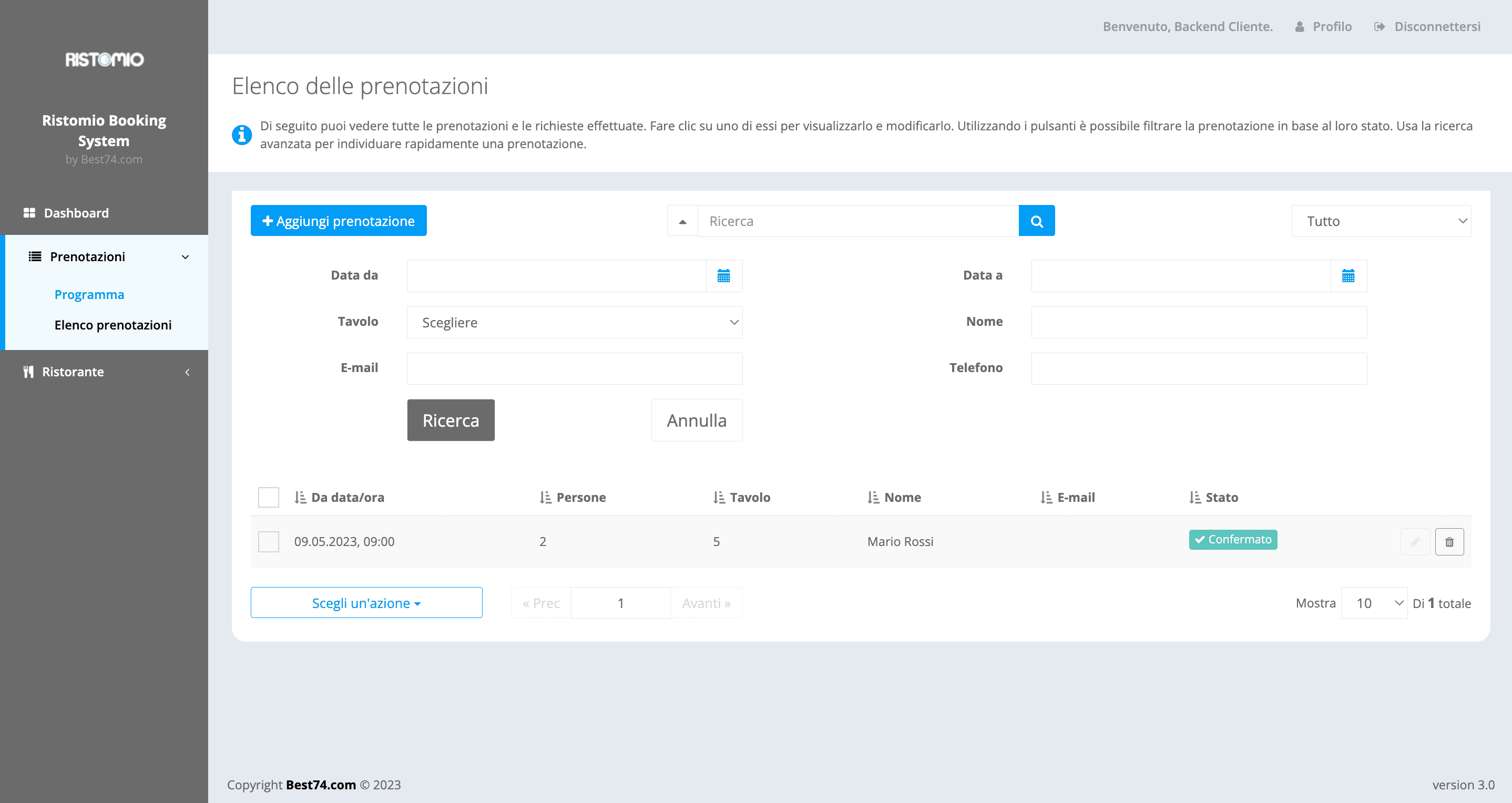Expand the Scegli un'azione dropdown
This screenshot has width=1512, height=803.
[366, 602]
